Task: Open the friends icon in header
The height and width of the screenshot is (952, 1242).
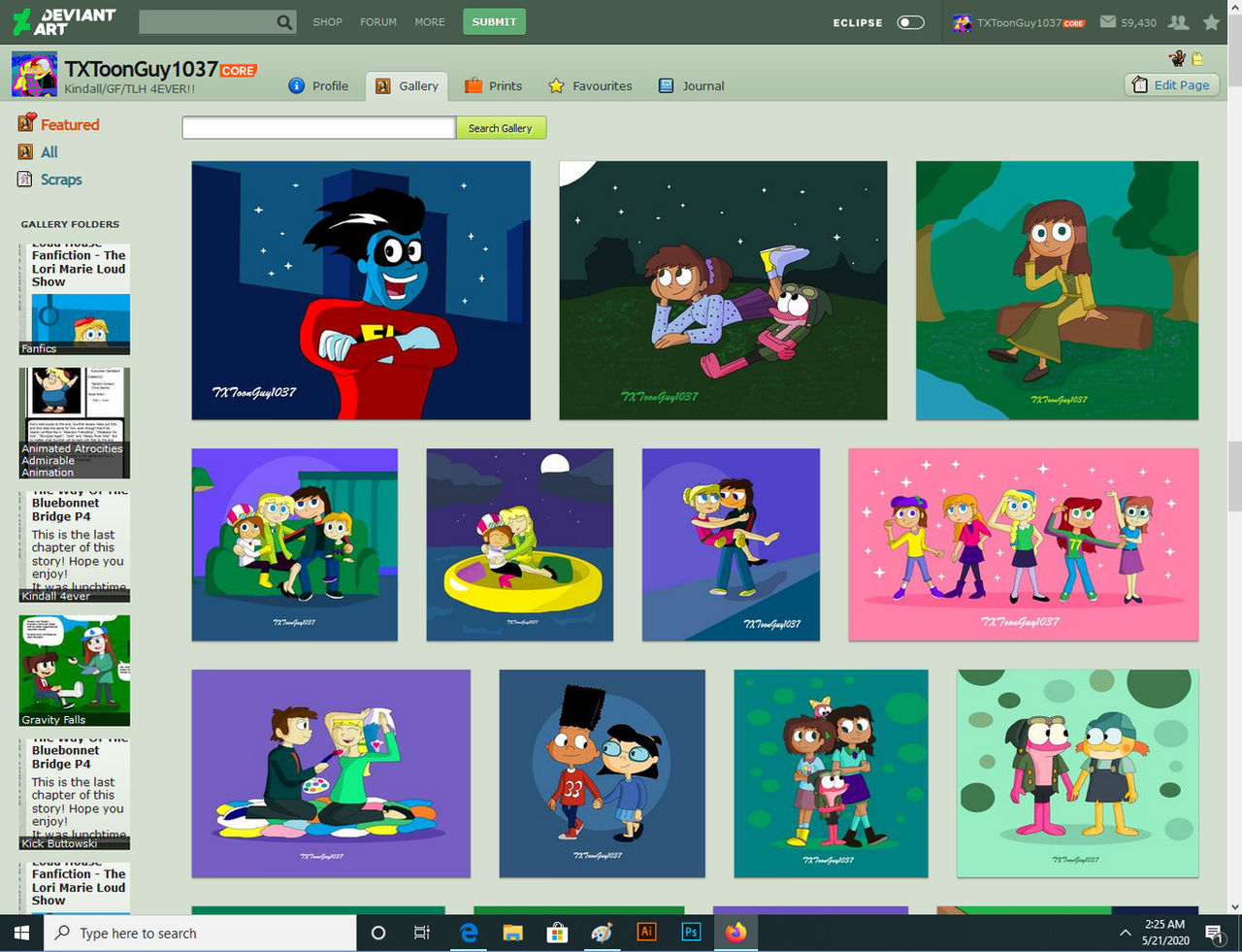Action: (x=1178, y=21)
